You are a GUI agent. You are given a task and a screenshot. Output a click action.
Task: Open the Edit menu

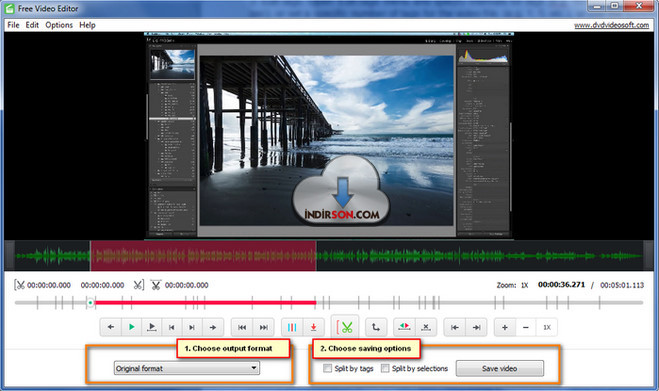32,25
